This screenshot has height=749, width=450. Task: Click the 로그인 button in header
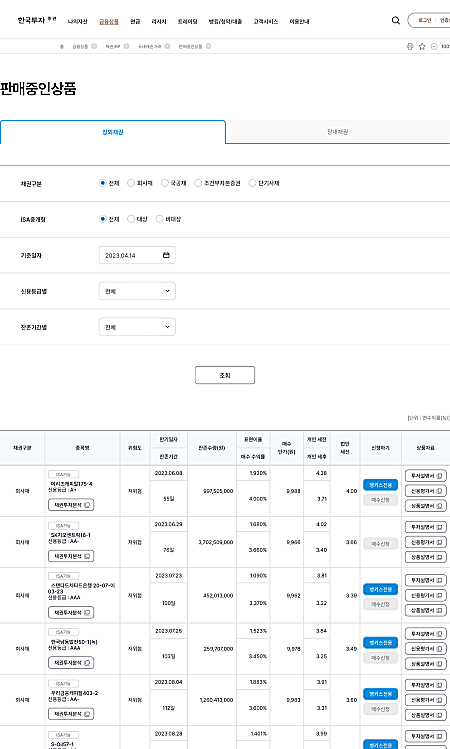click(424, 21)
